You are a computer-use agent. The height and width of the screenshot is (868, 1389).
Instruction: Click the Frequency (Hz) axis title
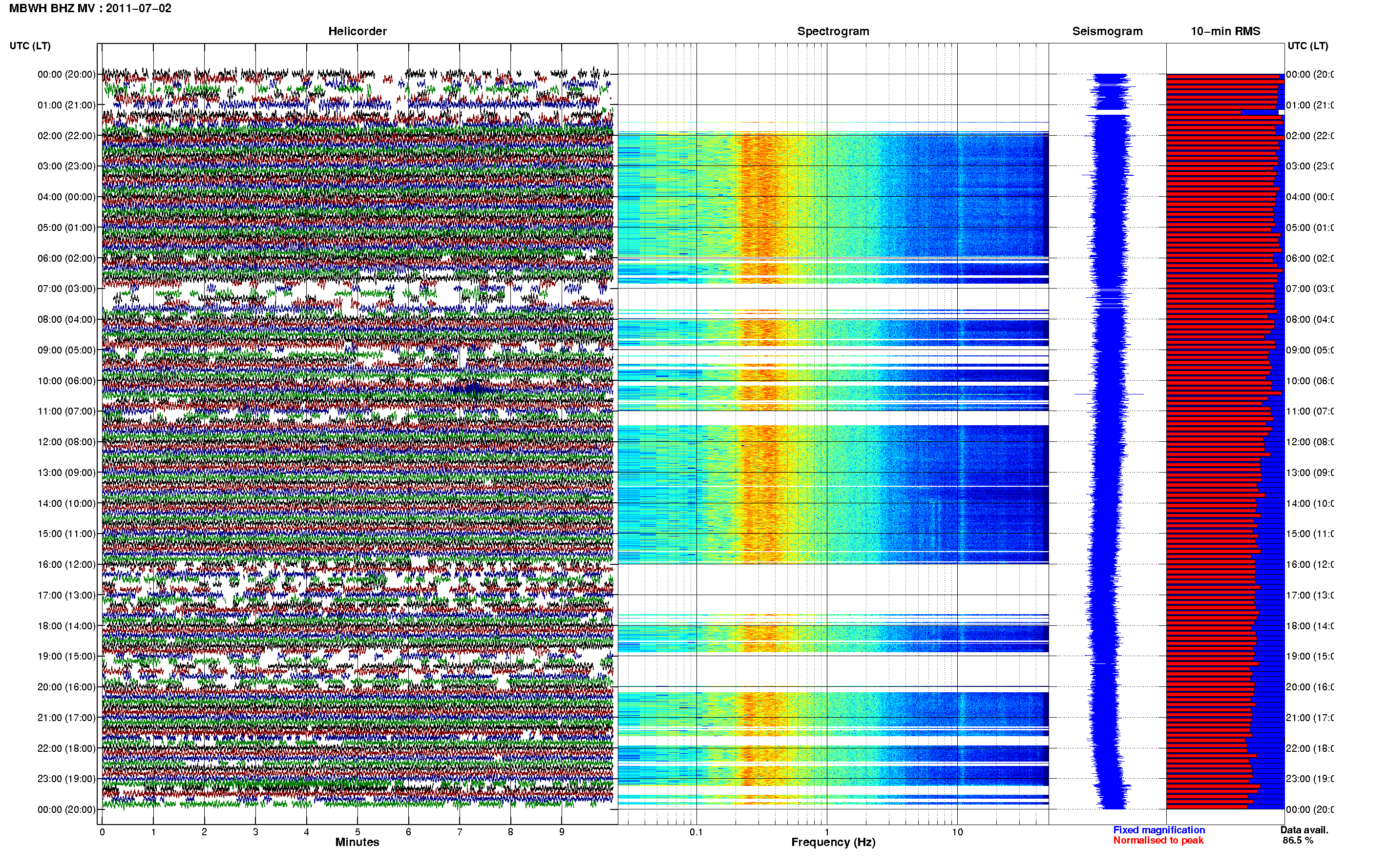click(833, 843)
